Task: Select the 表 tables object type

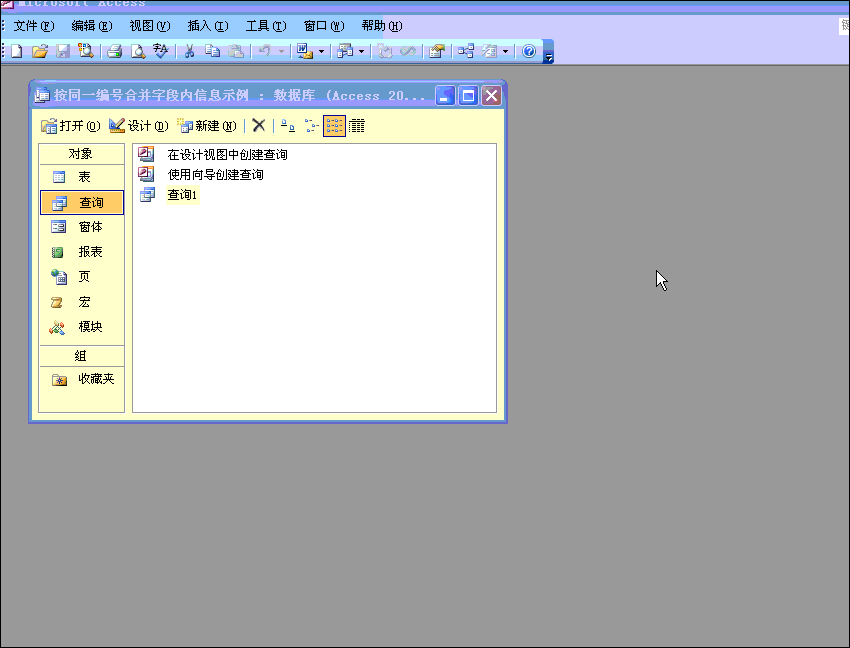Action: tap(81, 177)
